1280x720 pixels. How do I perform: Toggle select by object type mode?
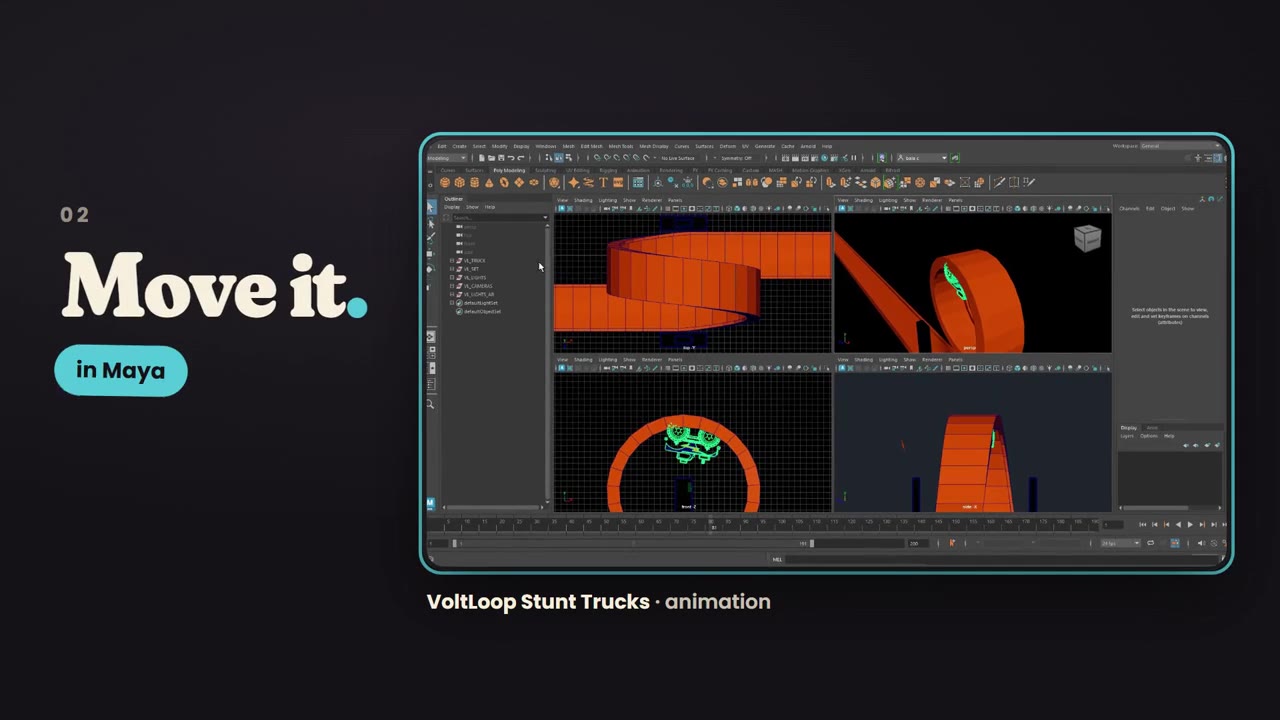click(x=559, y=158)
